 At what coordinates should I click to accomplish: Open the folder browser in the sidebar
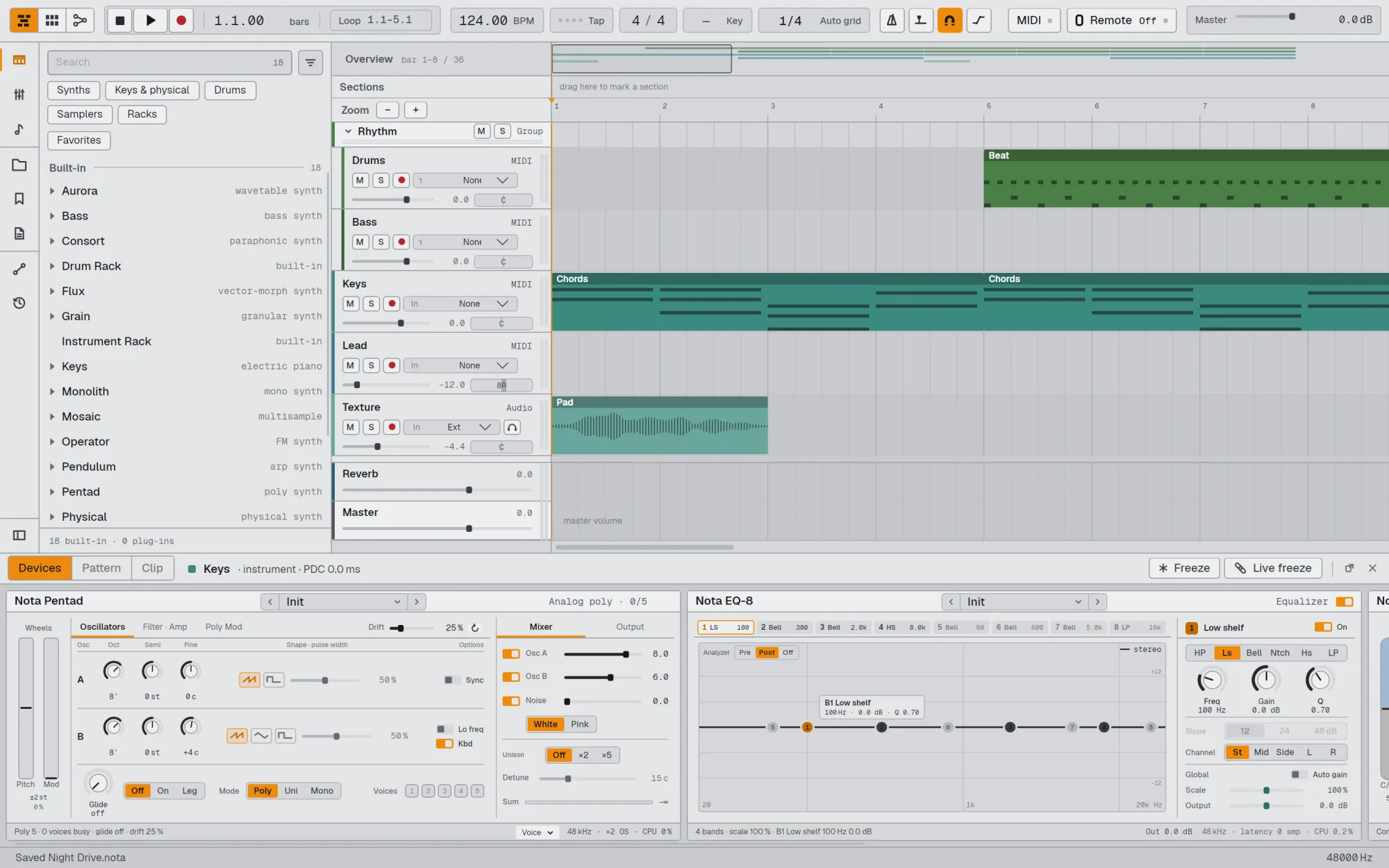point(19,165)
